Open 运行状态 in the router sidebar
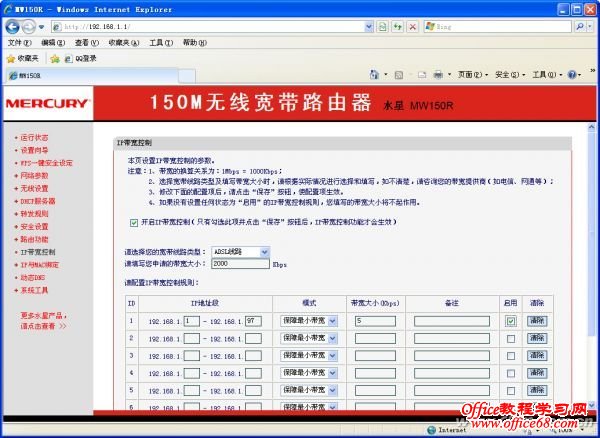Screen dimensions: 600x438 34,138
